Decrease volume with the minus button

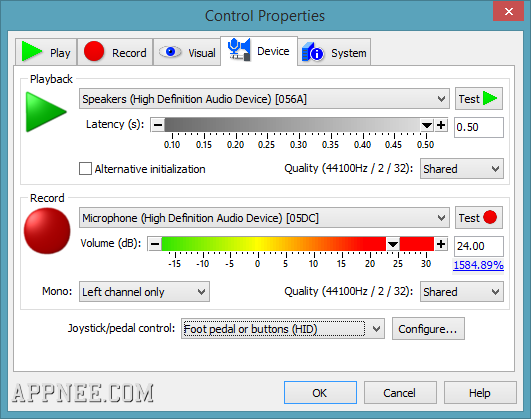pos(155,244)
